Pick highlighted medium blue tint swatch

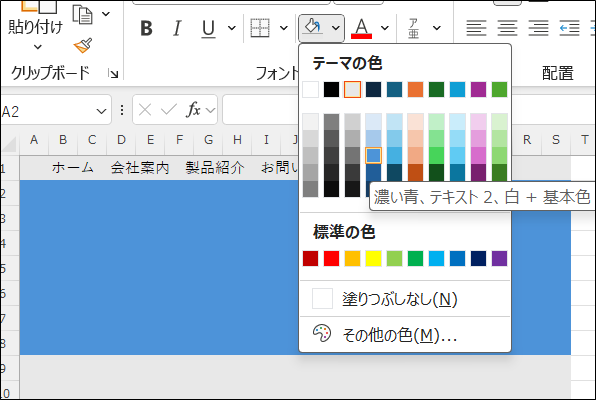[x=373, y=156]
